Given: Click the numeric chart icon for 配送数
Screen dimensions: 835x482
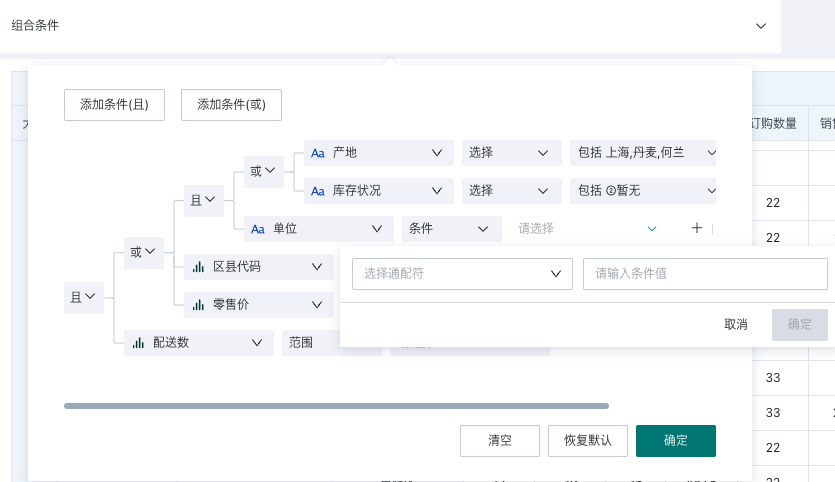Looking at the screenshot, I should click(x=139, y=342).
